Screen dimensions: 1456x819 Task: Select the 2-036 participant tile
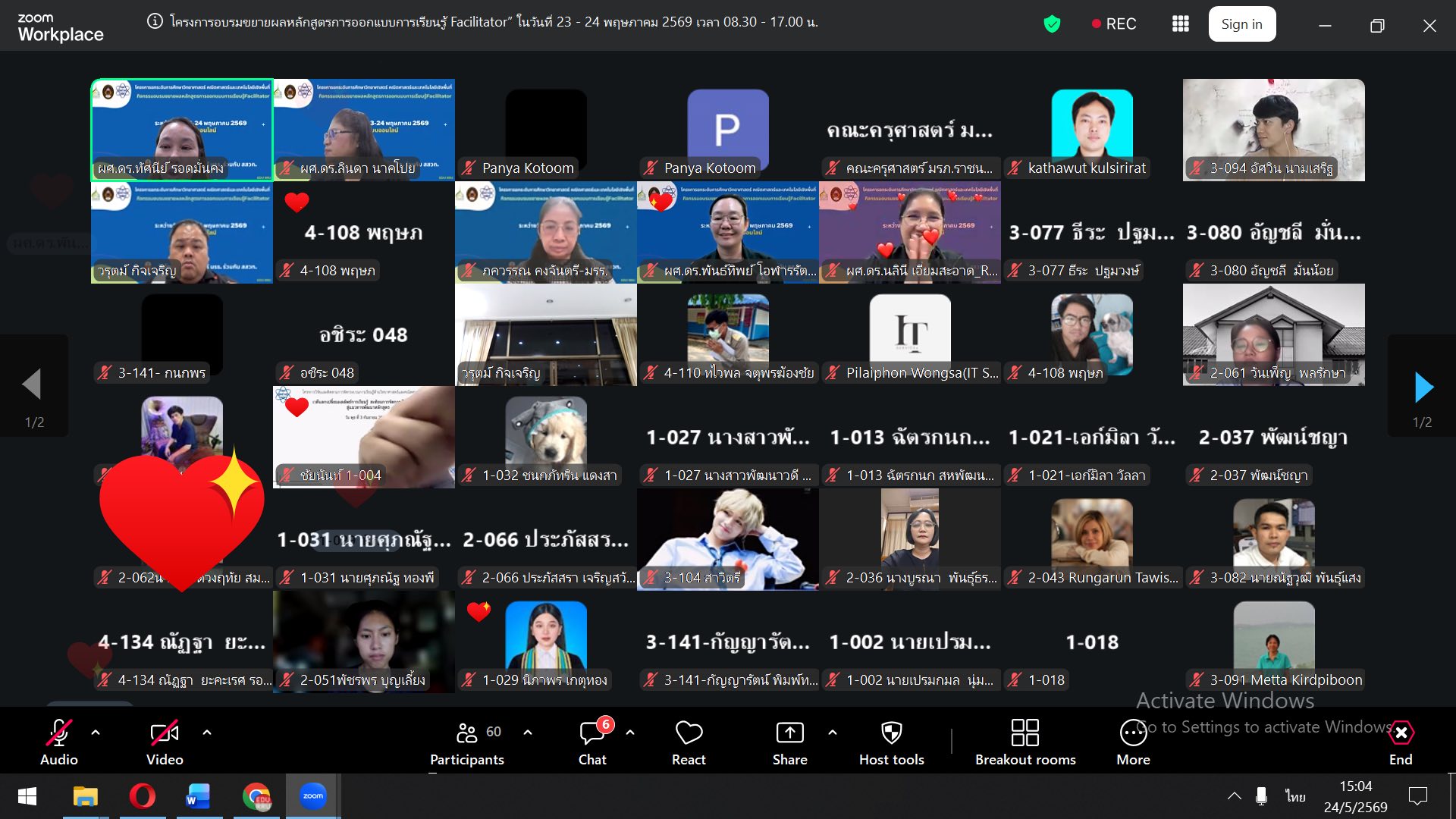[x=910, y=539]
